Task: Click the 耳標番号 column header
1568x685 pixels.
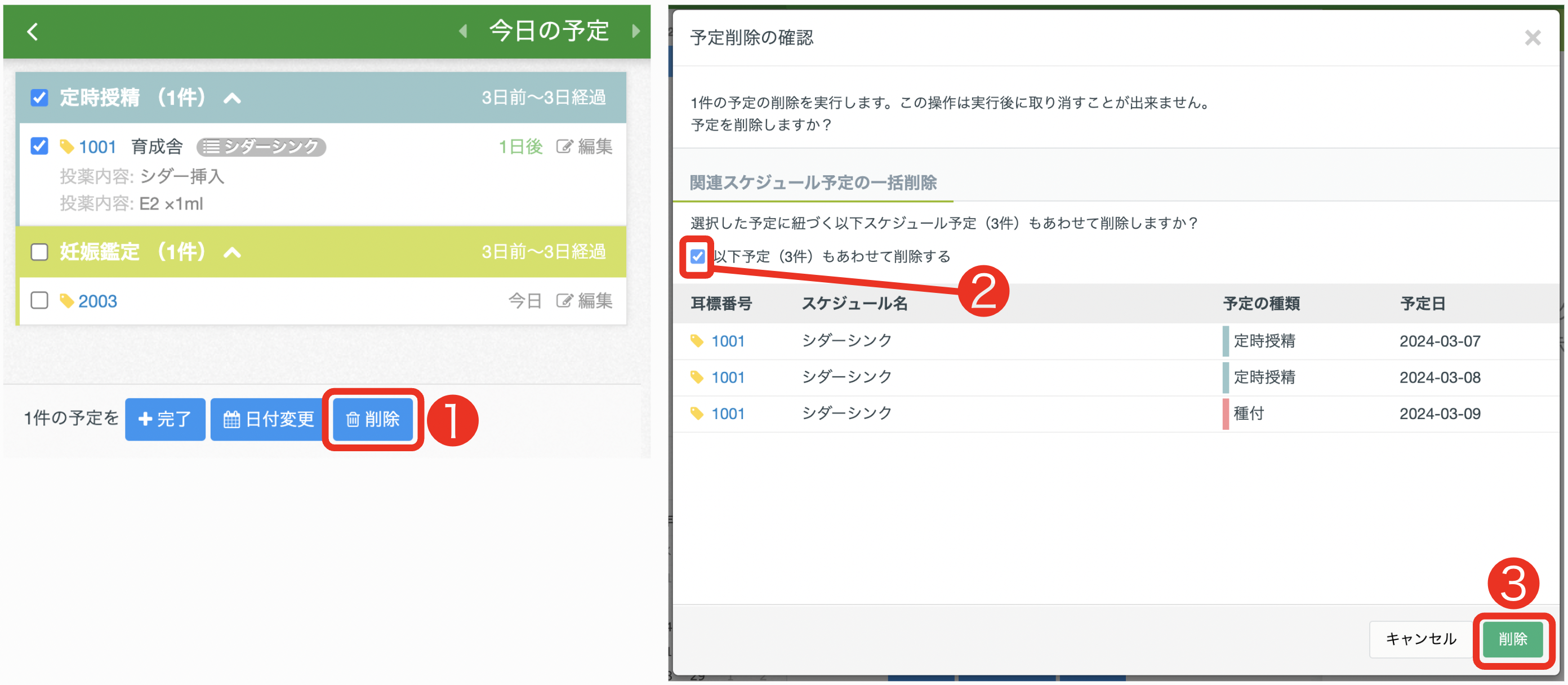Action: tap(721, 303)
